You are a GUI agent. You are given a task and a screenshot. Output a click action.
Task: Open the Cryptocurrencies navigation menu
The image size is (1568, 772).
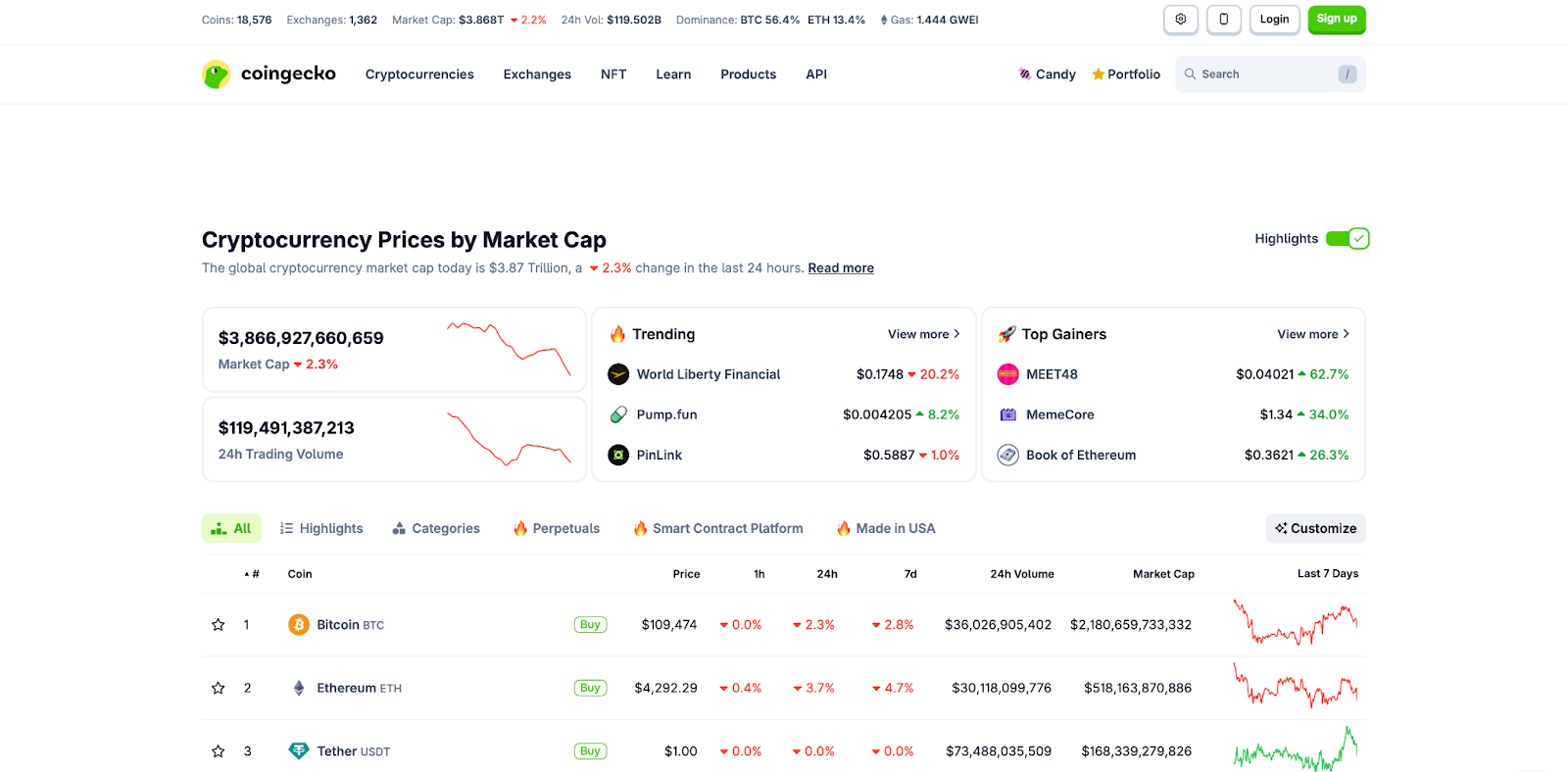419,74
